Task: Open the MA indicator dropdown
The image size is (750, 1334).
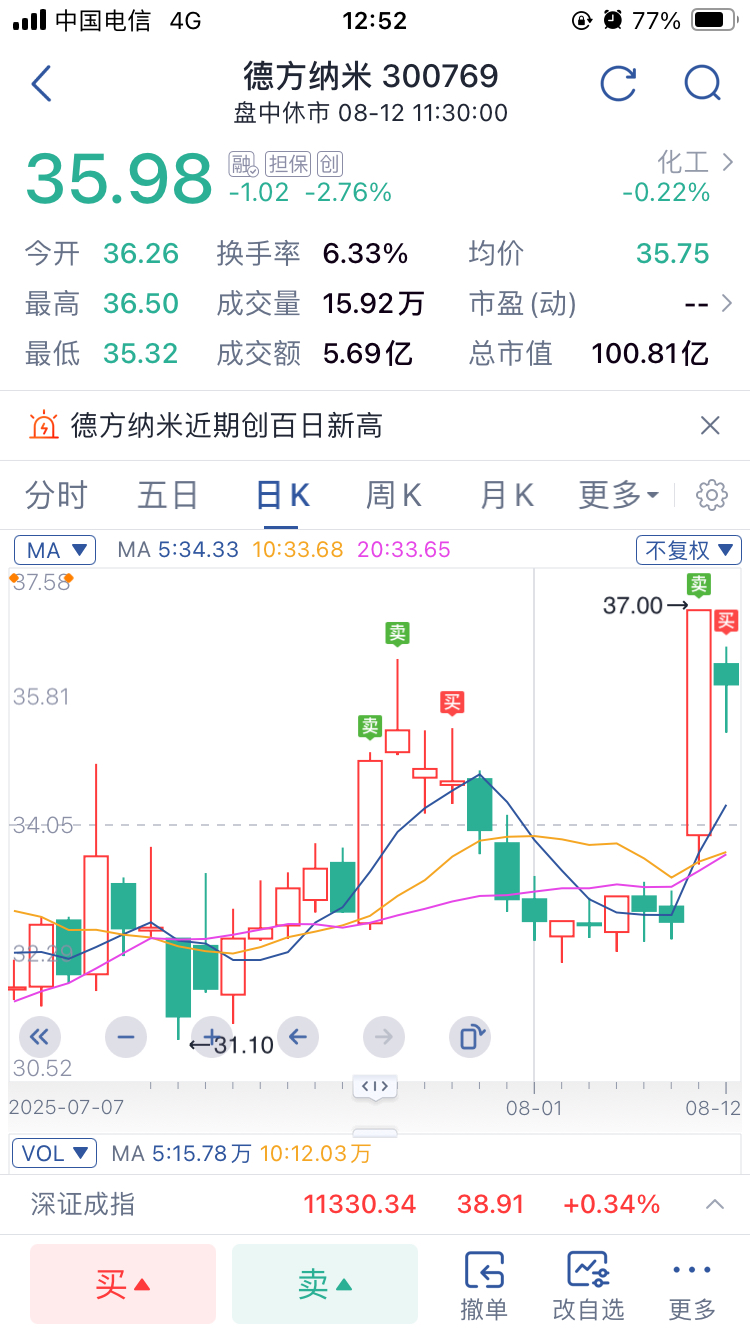Action: click(x=54, y=550)
